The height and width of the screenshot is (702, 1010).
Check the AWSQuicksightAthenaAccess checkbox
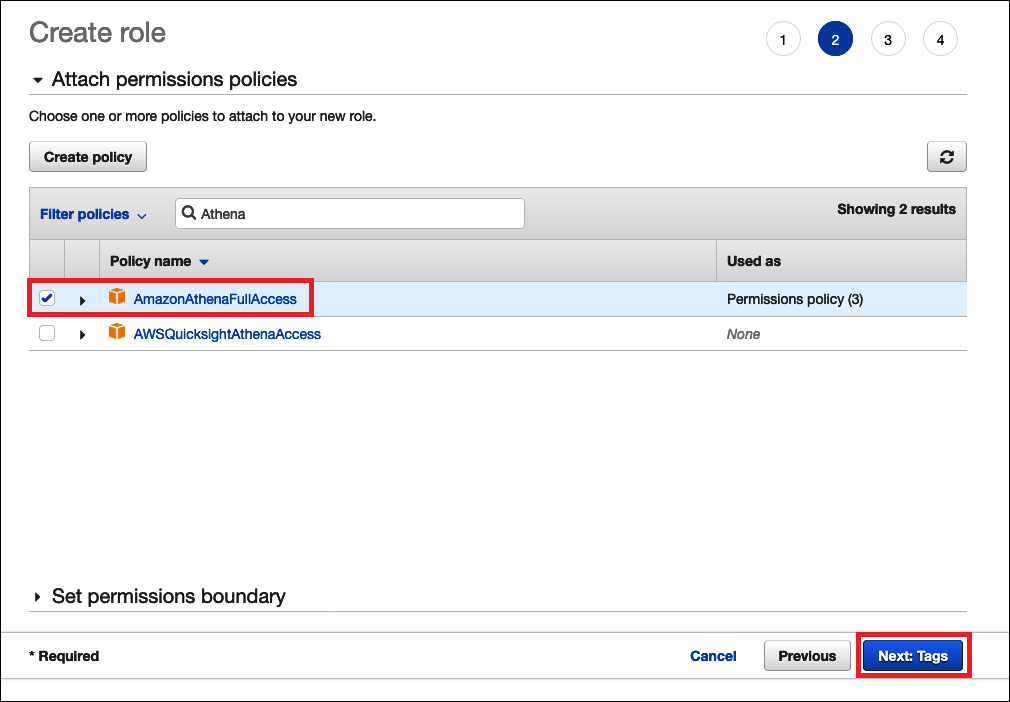pyautogui.click(x=46, y=334)
